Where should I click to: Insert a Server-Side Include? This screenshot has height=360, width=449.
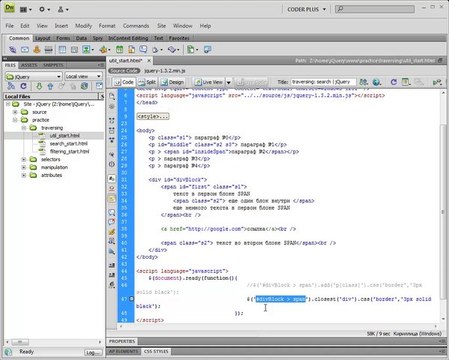click(131, 50)
